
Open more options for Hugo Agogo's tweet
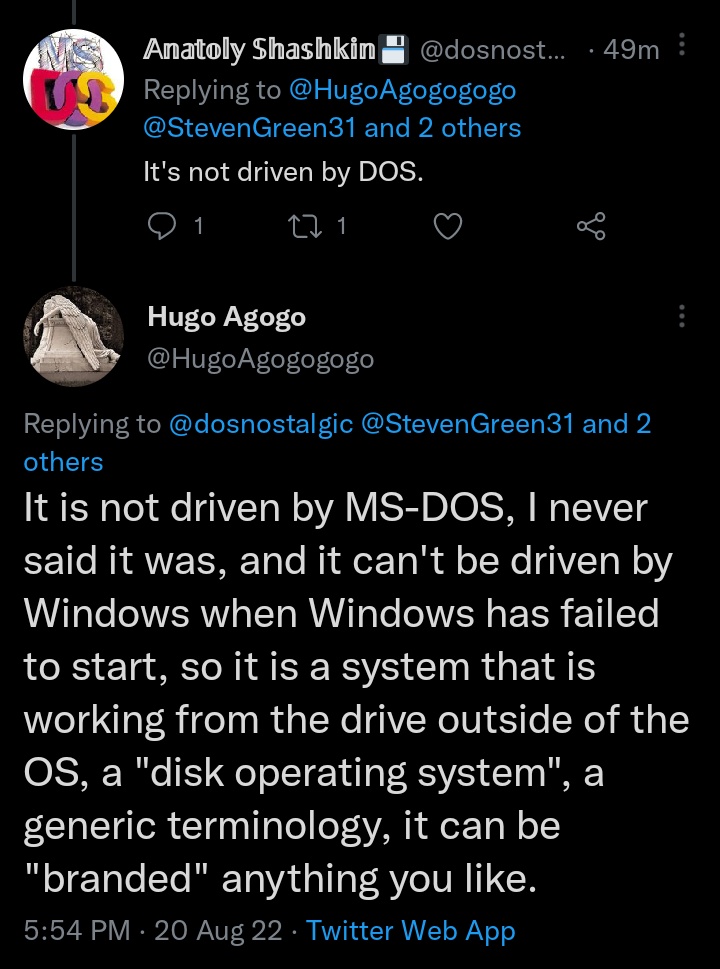click(682, 315)
